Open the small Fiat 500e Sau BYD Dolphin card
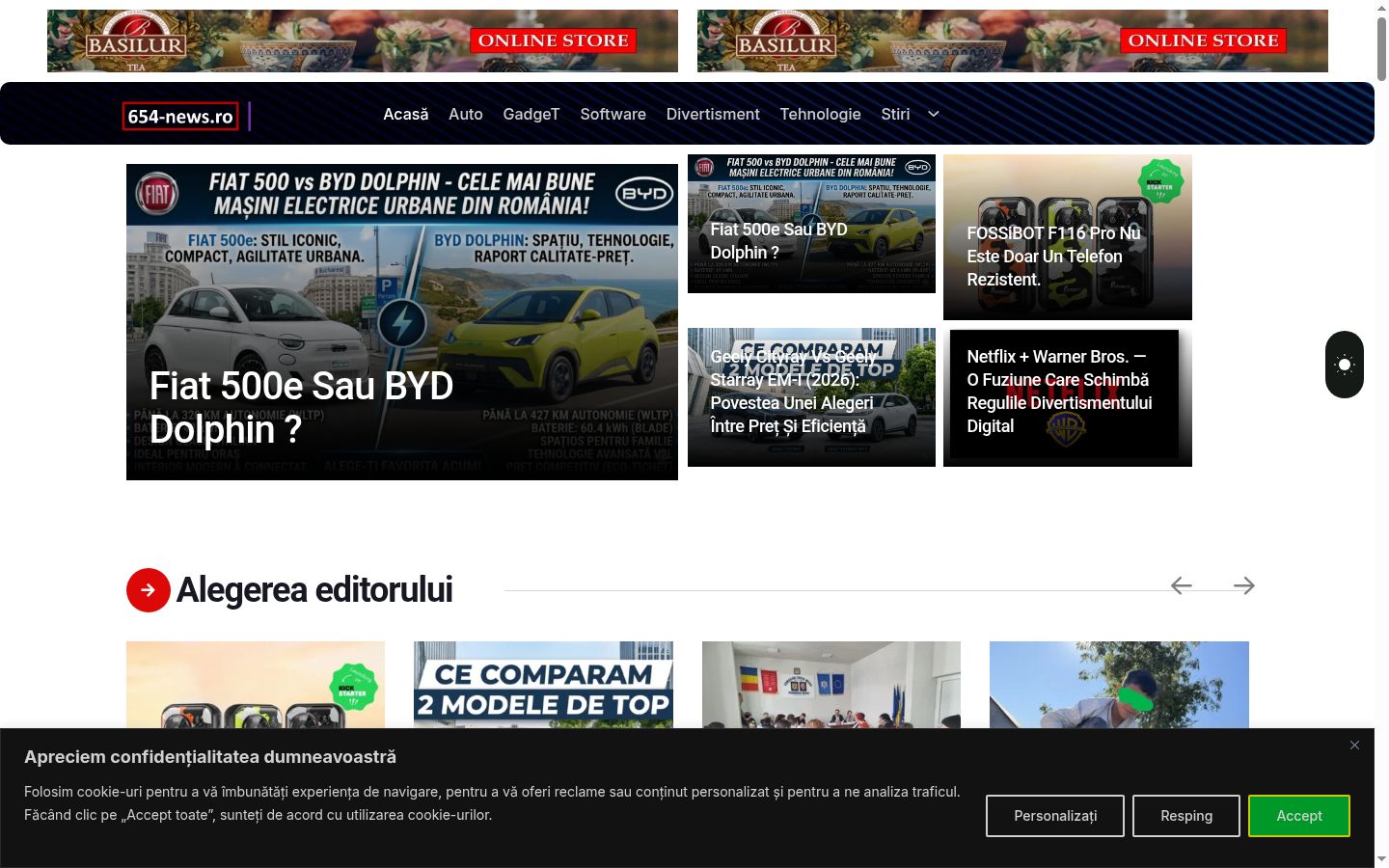This screenshot has width=1389, height=868. (811, 224)
